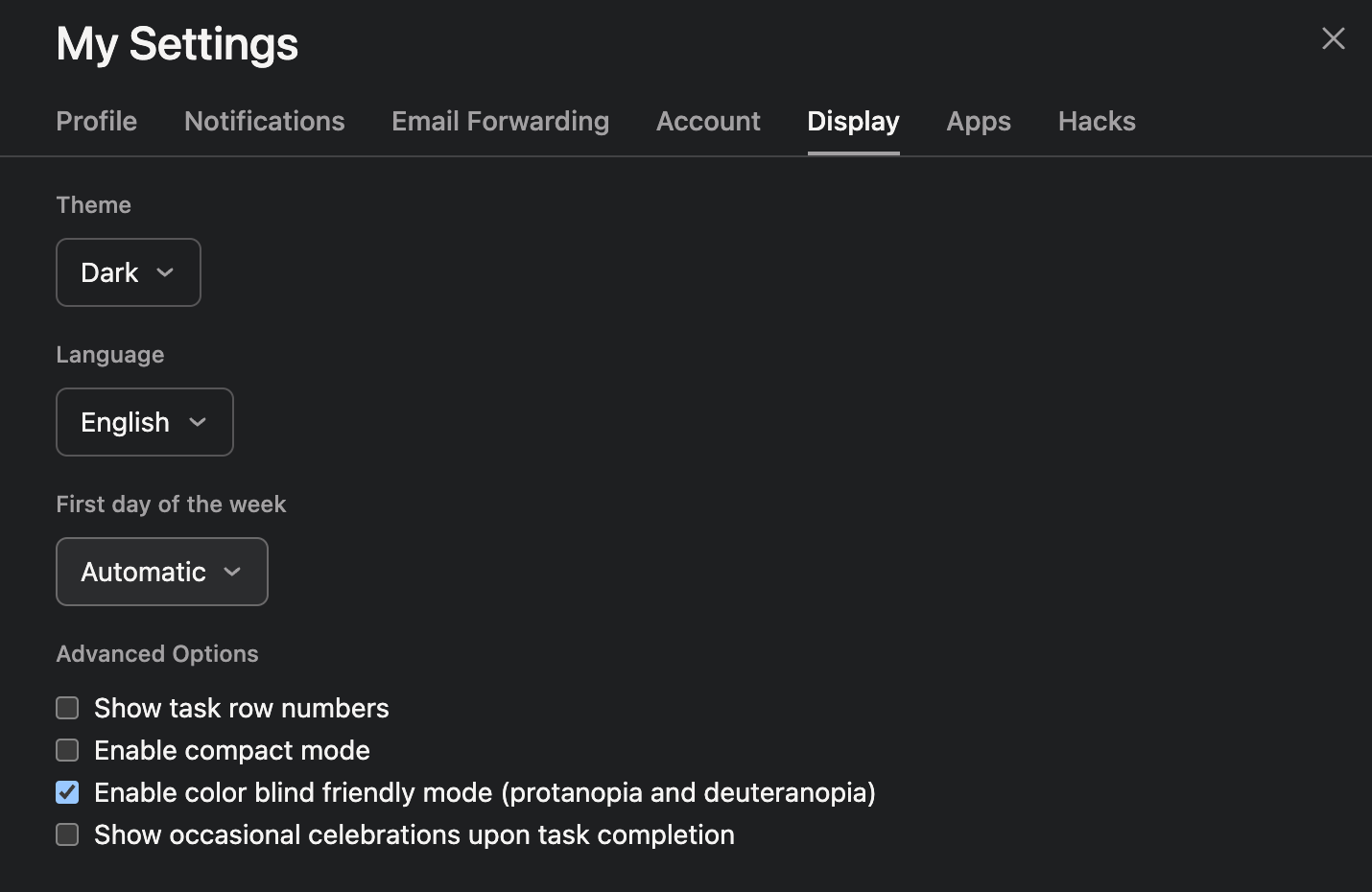Image resolution: width=1372 pixels, height=892 pixels.
Task: Click the "Enable compact mode" label text
Action: pos(231,750)
